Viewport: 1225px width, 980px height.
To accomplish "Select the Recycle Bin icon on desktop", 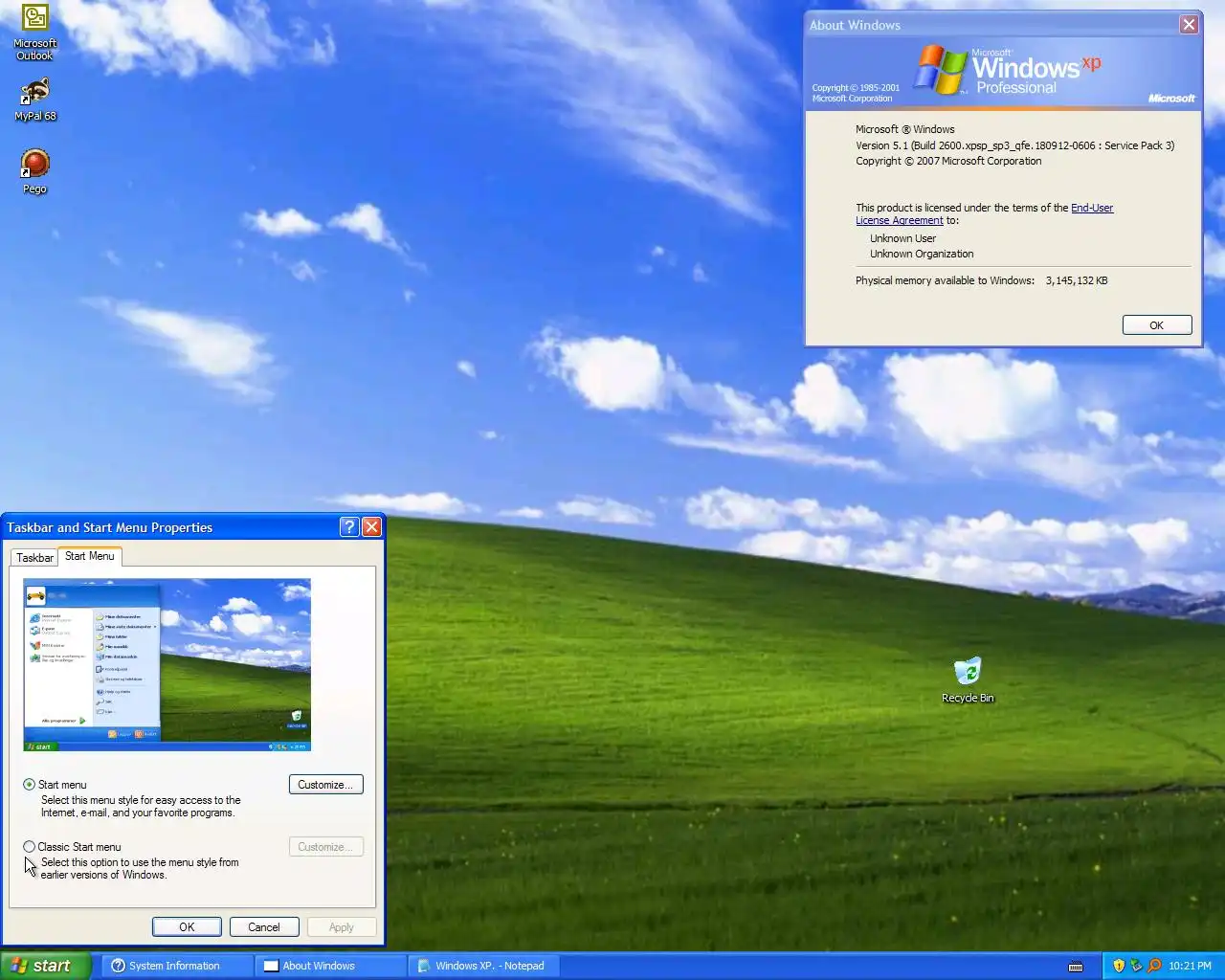I will coord(968,680).
